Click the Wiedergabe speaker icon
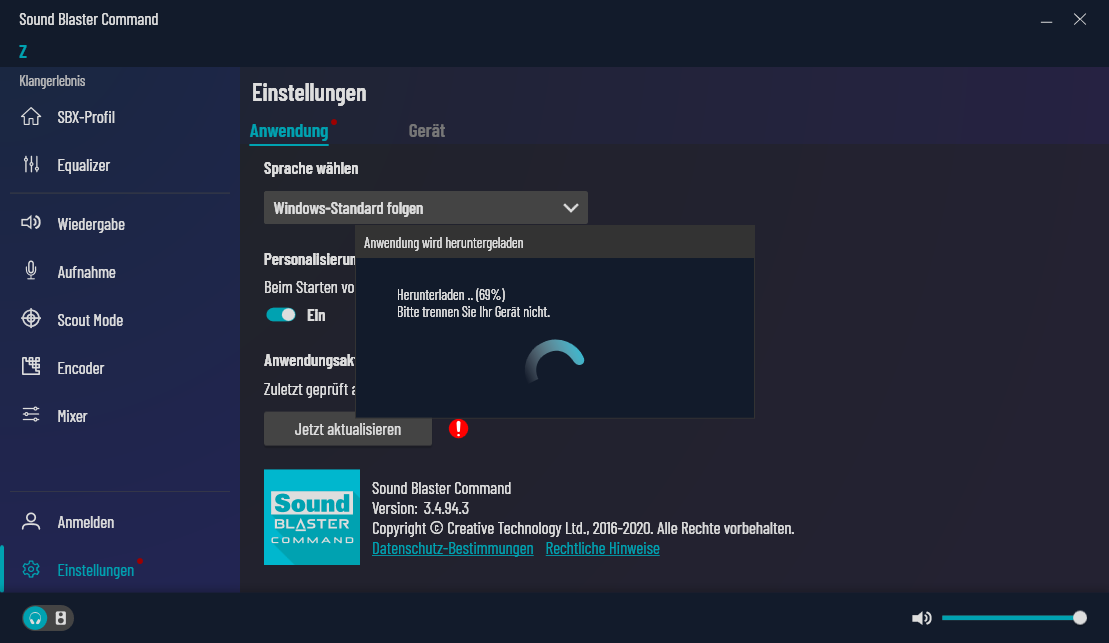This screenshot has height=643, width=1109. 31,224
